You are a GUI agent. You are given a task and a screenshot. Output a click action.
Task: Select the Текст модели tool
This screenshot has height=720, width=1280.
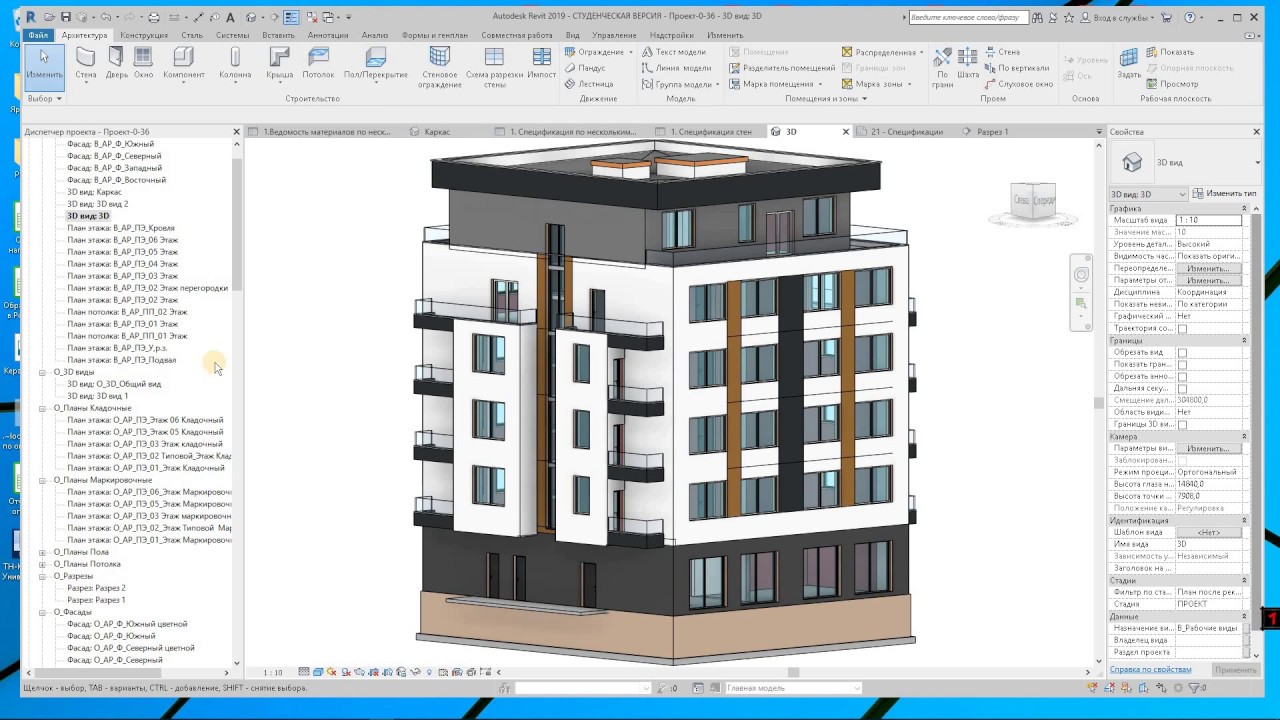(x=673, y=52)
